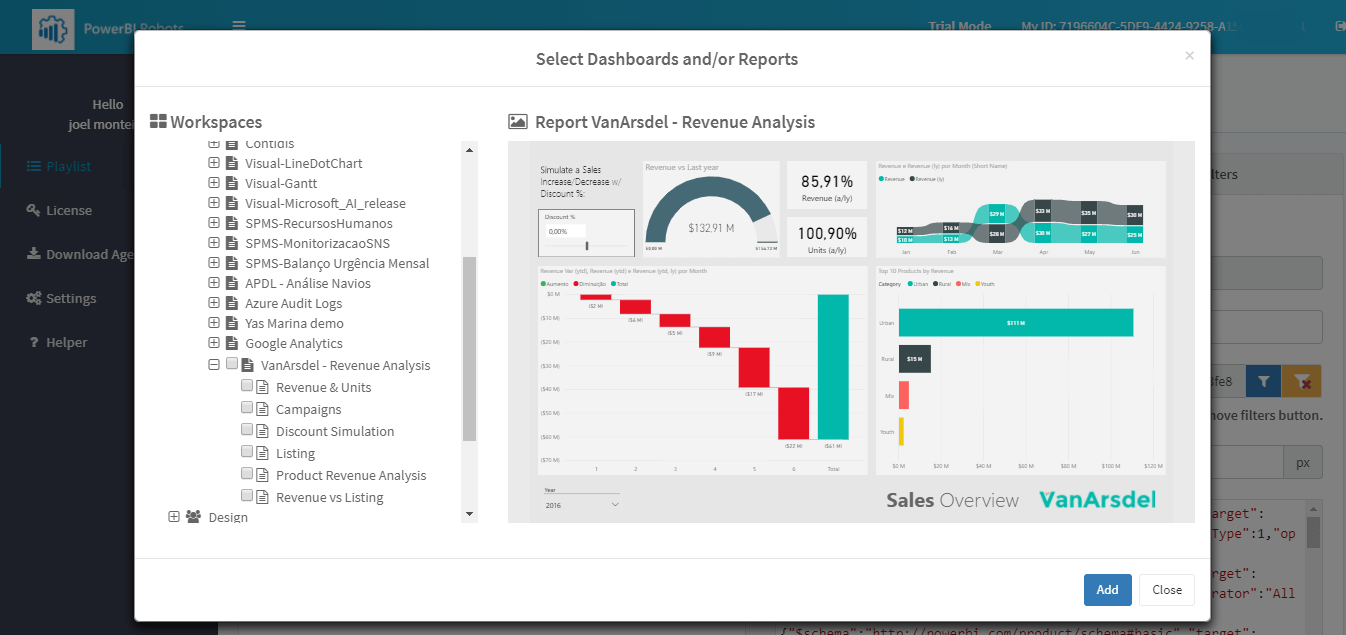This screenshot has width=1346, height=635.
Task: Click the PowerBI Robots logo icon
Action: point(54,28)
